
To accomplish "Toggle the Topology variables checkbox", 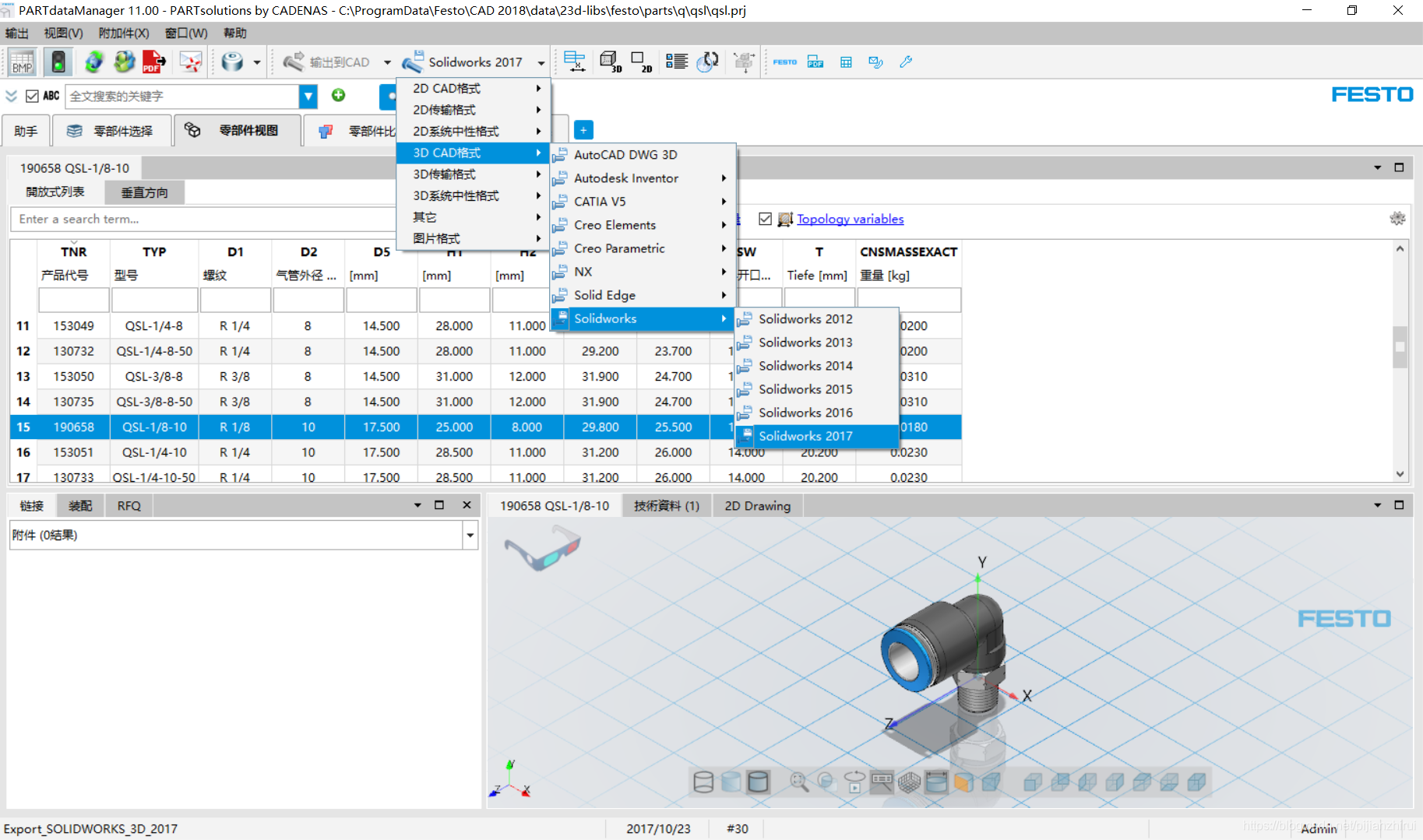I will click(765, 219).
